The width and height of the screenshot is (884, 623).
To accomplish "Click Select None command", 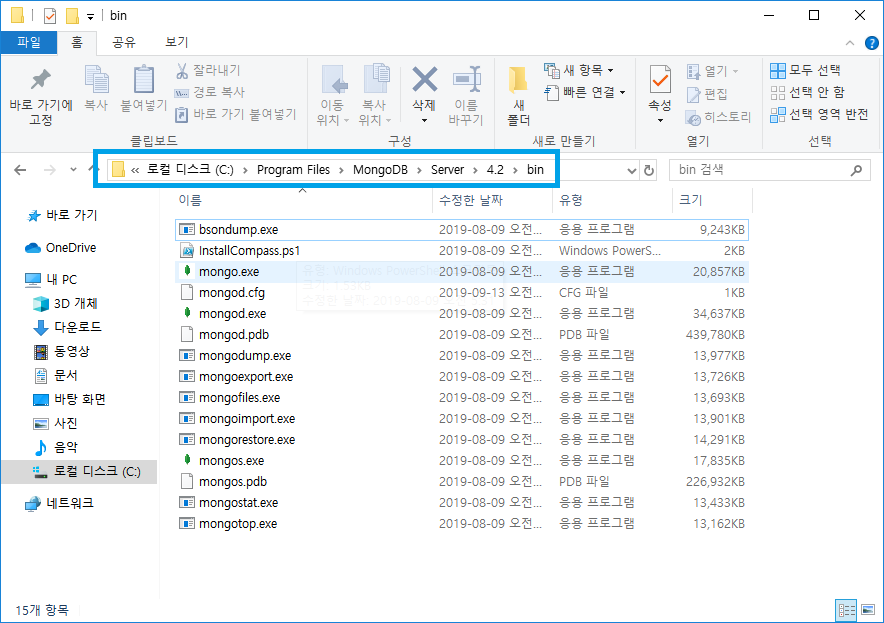I will (x=807, y=92).
